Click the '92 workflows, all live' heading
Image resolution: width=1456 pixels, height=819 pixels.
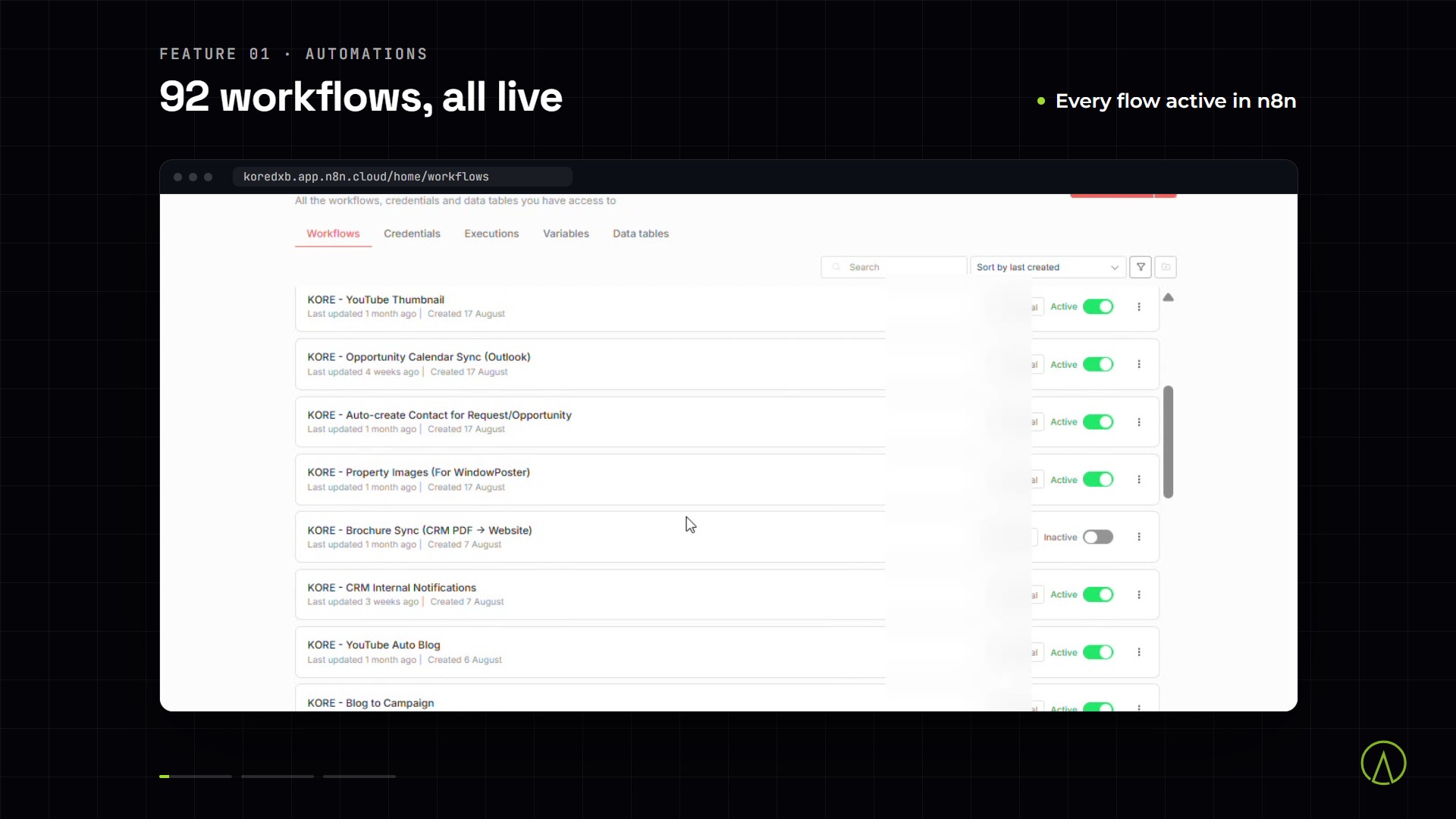pos(361,97)
